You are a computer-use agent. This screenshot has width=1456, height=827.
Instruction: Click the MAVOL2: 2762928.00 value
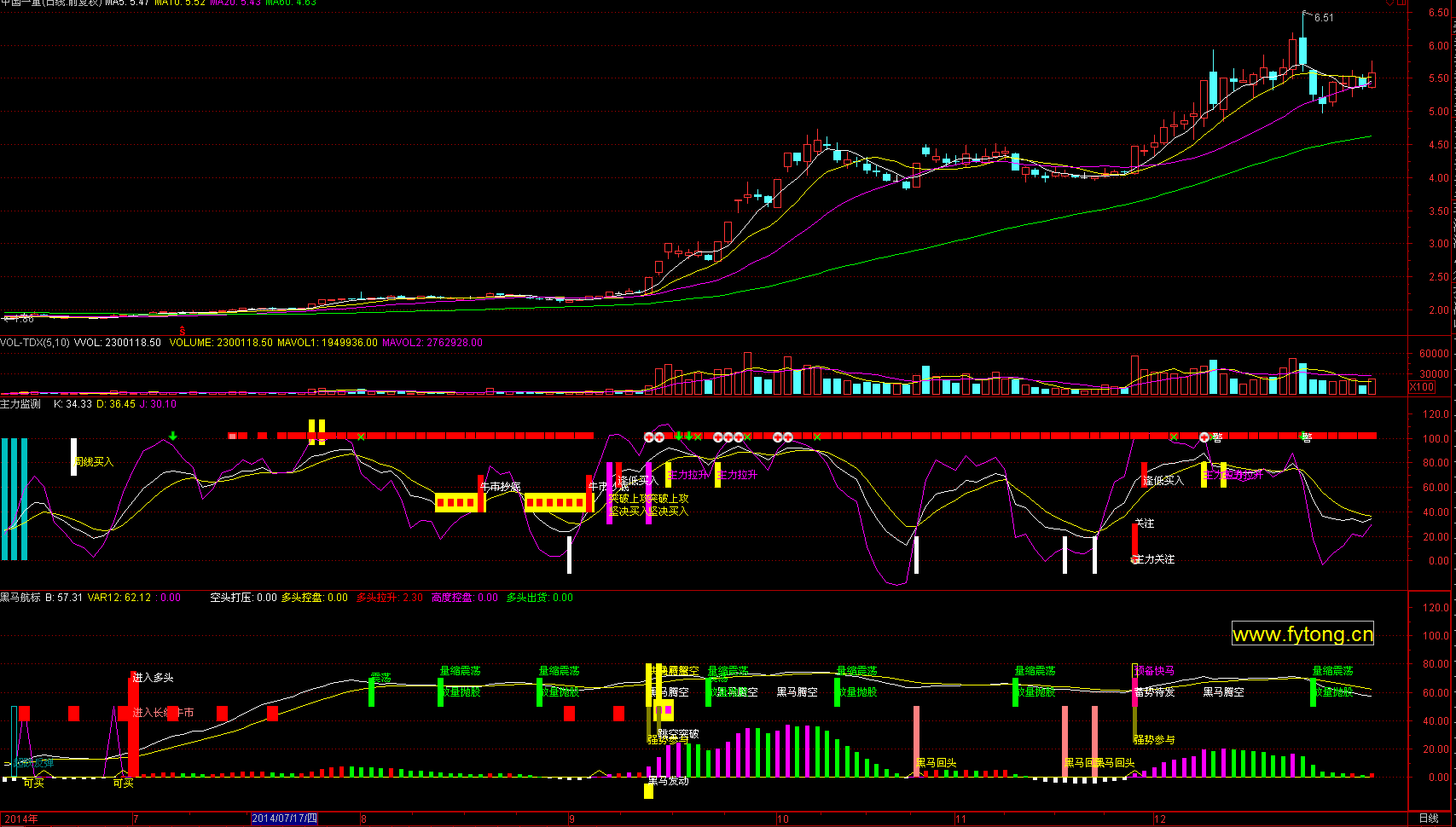tap(432, 343)
